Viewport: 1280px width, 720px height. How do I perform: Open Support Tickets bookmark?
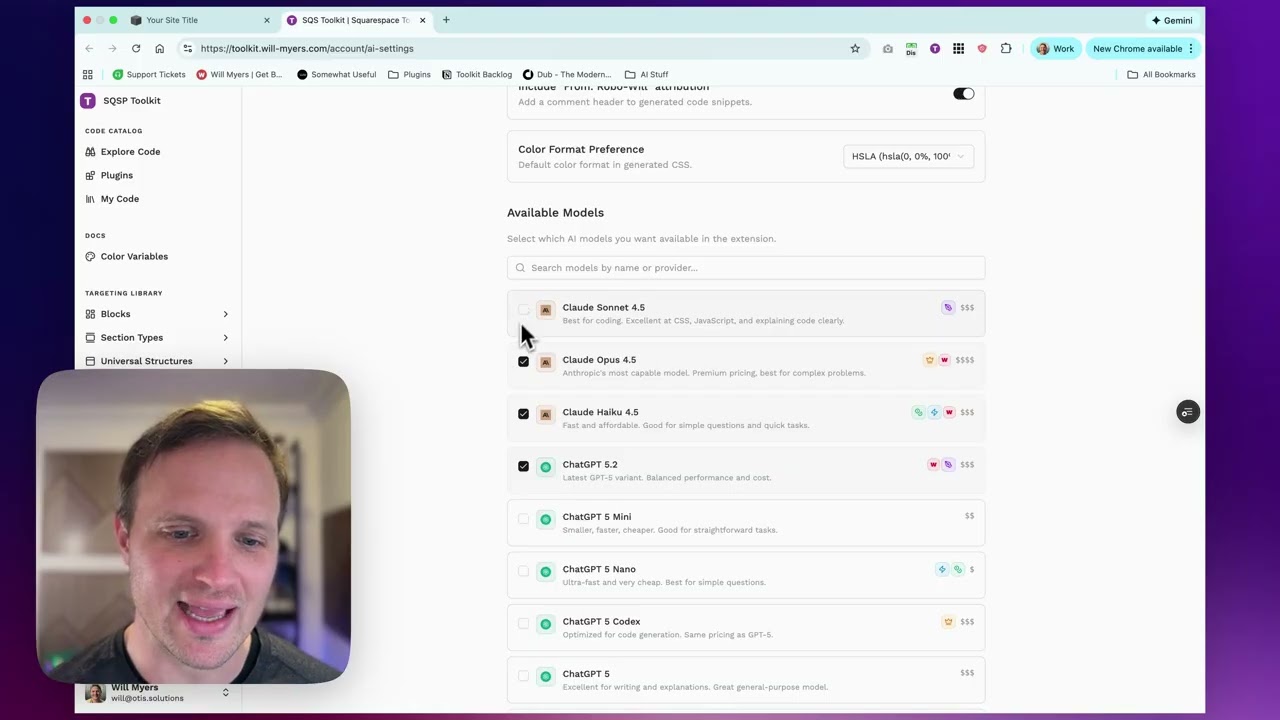[149, 74]
